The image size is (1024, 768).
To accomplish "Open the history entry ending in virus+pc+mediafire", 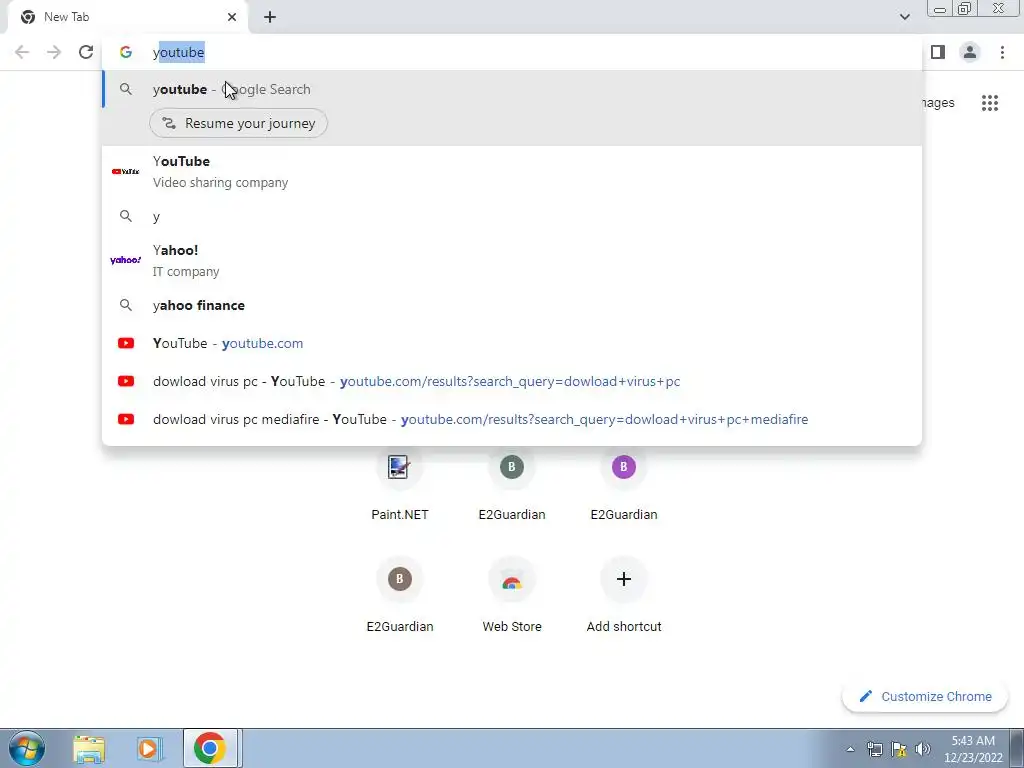I will tap(512, 419).
